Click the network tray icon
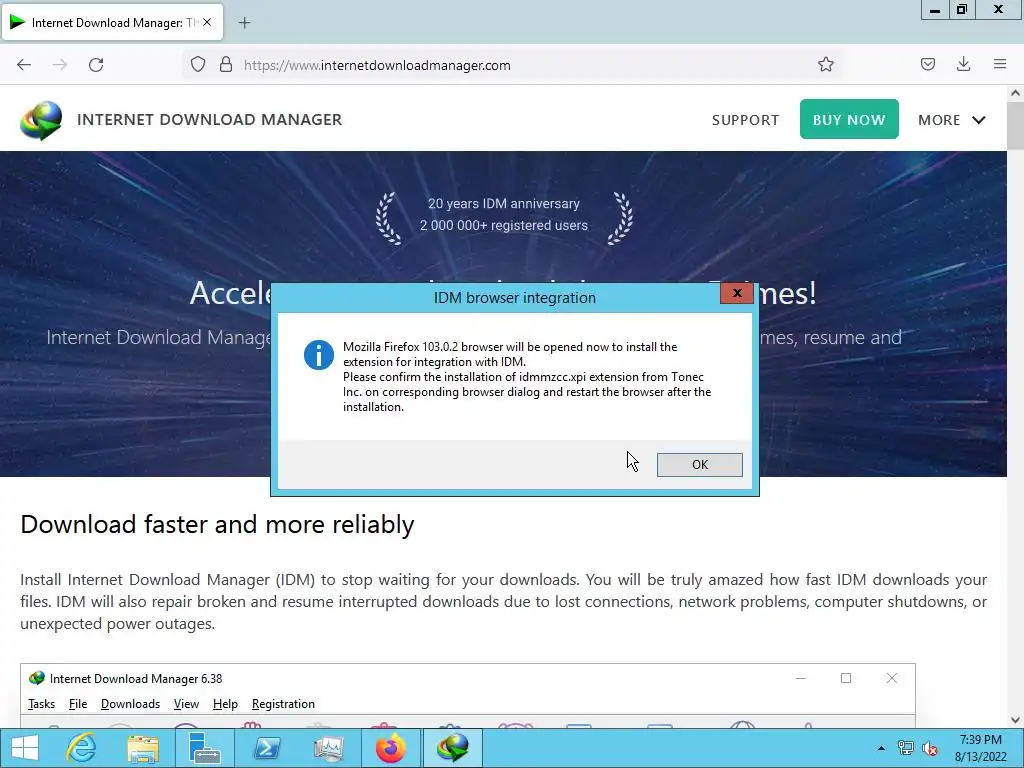 click(x=906, y=748)
